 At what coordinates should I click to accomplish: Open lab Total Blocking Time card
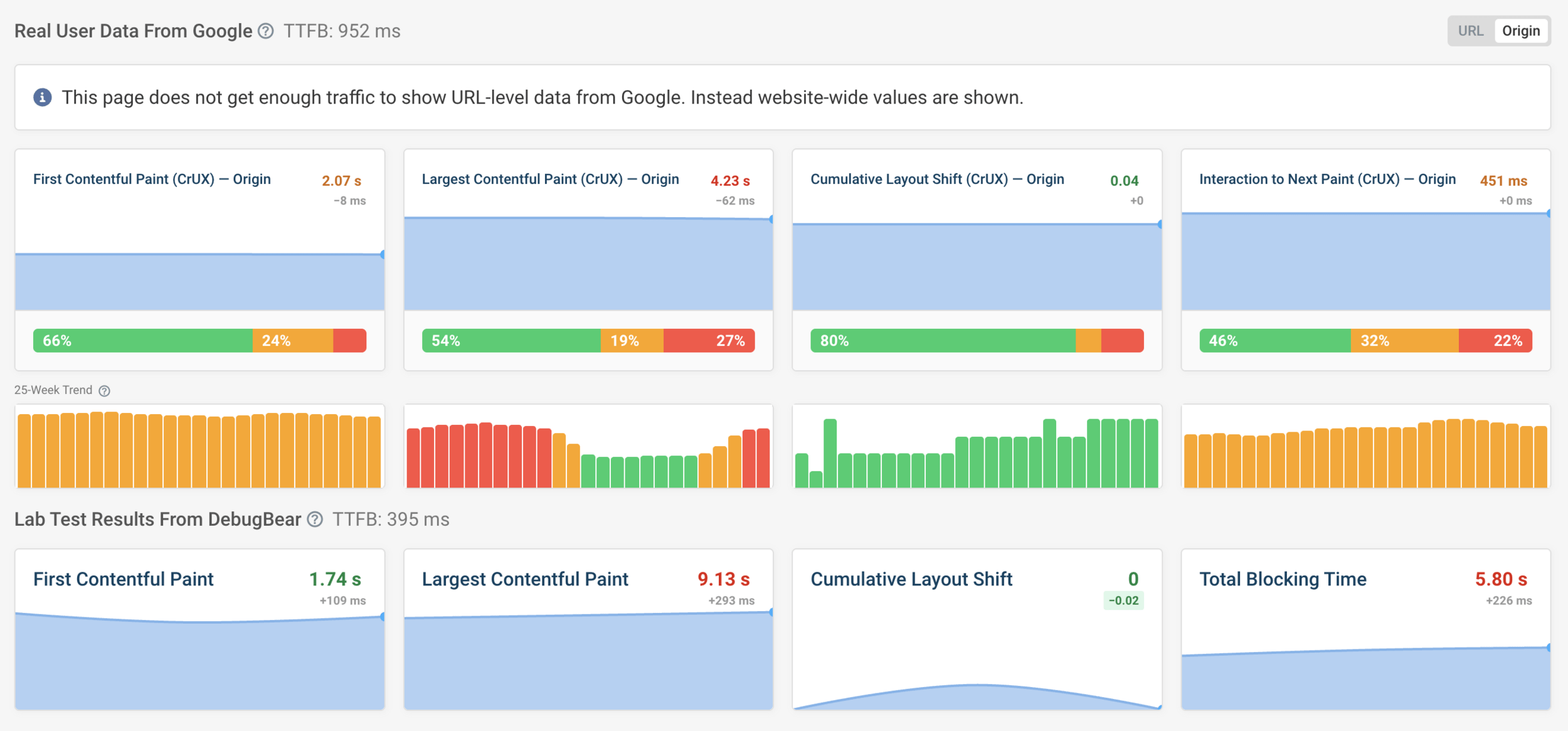coord(1282,579)
